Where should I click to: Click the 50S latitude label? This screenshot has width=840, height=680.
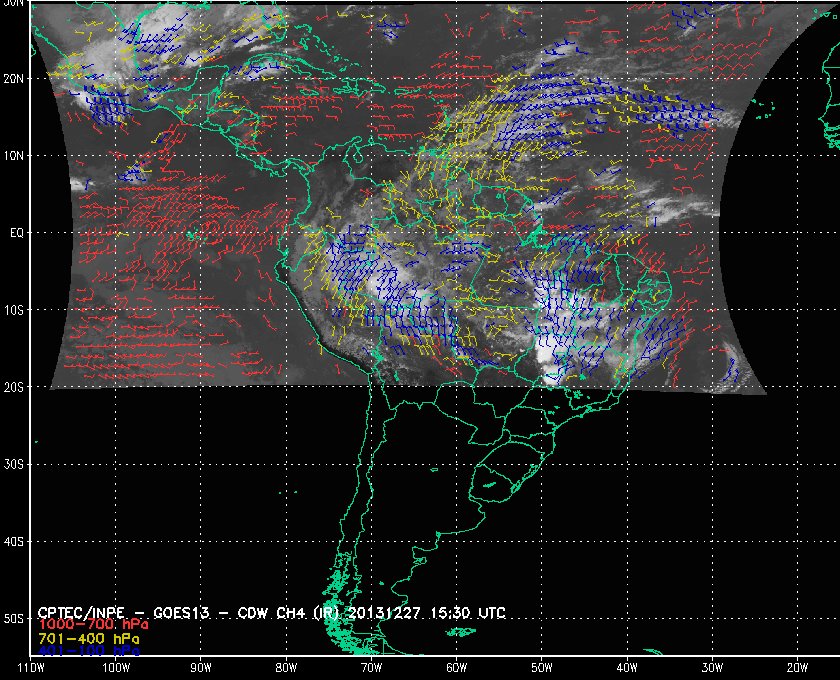tap(13, 618)
